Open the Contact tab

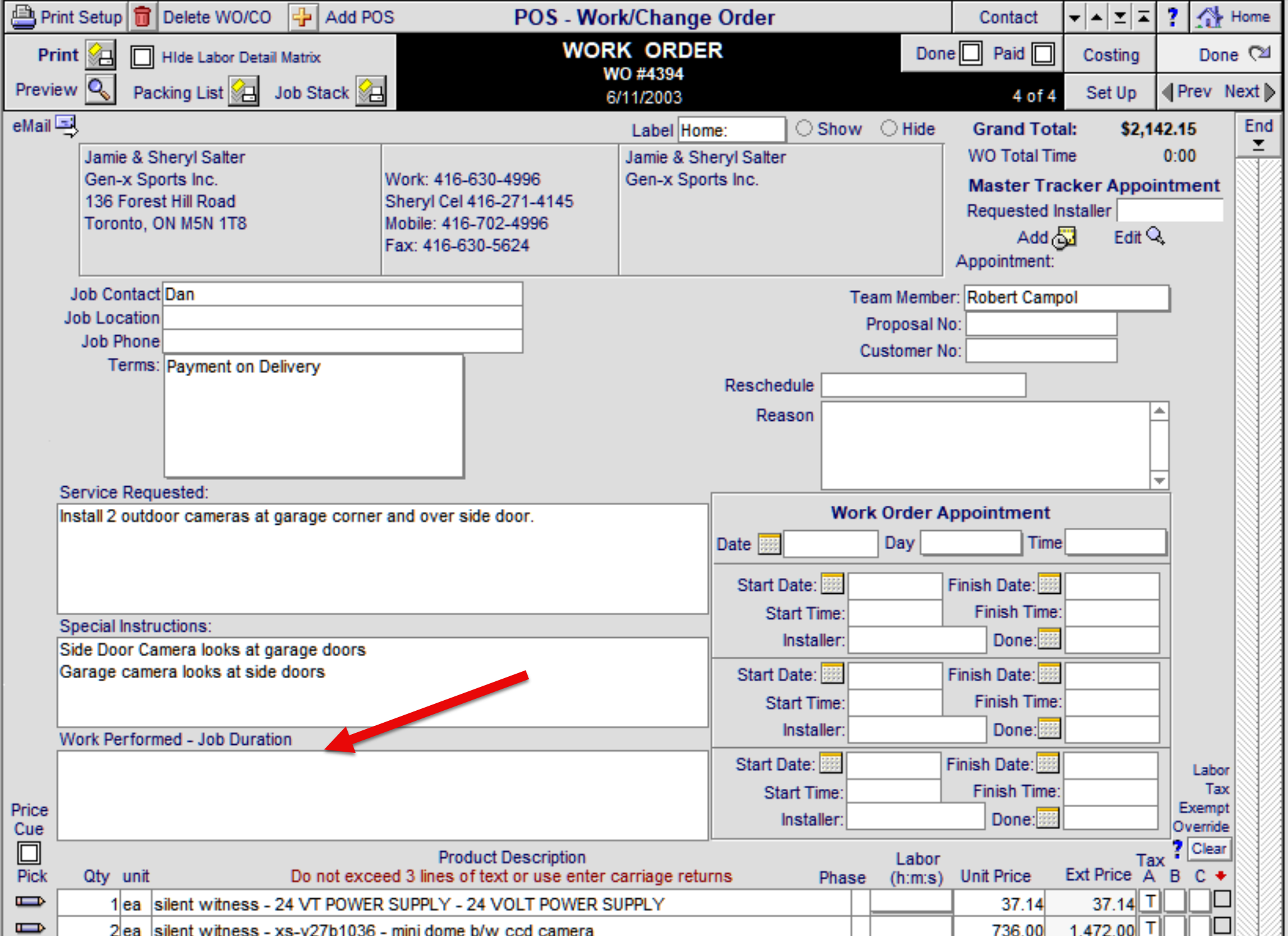[x=1008, y=18]
